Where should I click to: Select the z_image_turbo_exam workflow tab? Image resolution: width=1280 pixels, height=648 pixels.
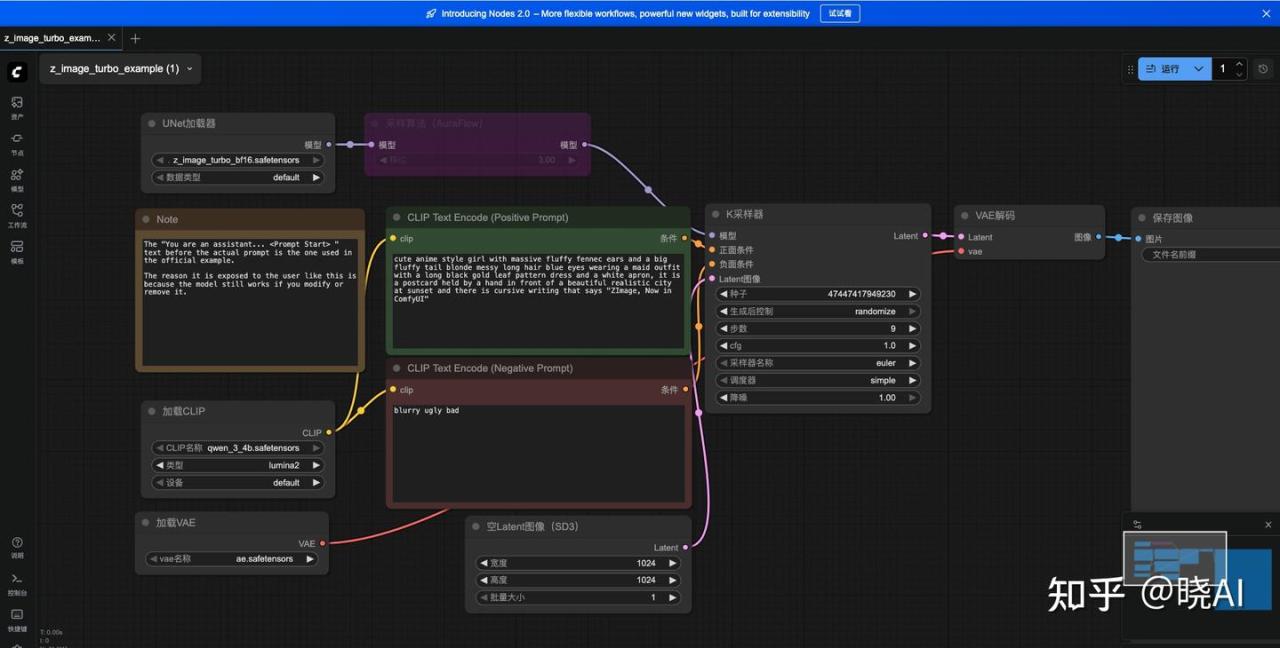52,38
